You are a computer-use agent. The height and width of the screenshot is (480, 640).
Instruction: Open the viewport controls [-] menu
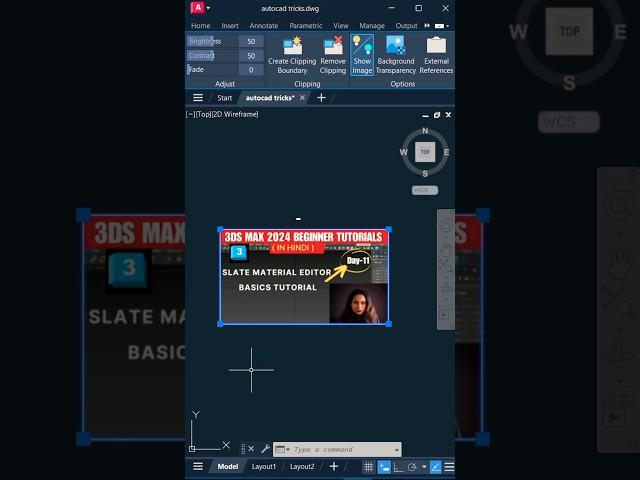(190, 114)
